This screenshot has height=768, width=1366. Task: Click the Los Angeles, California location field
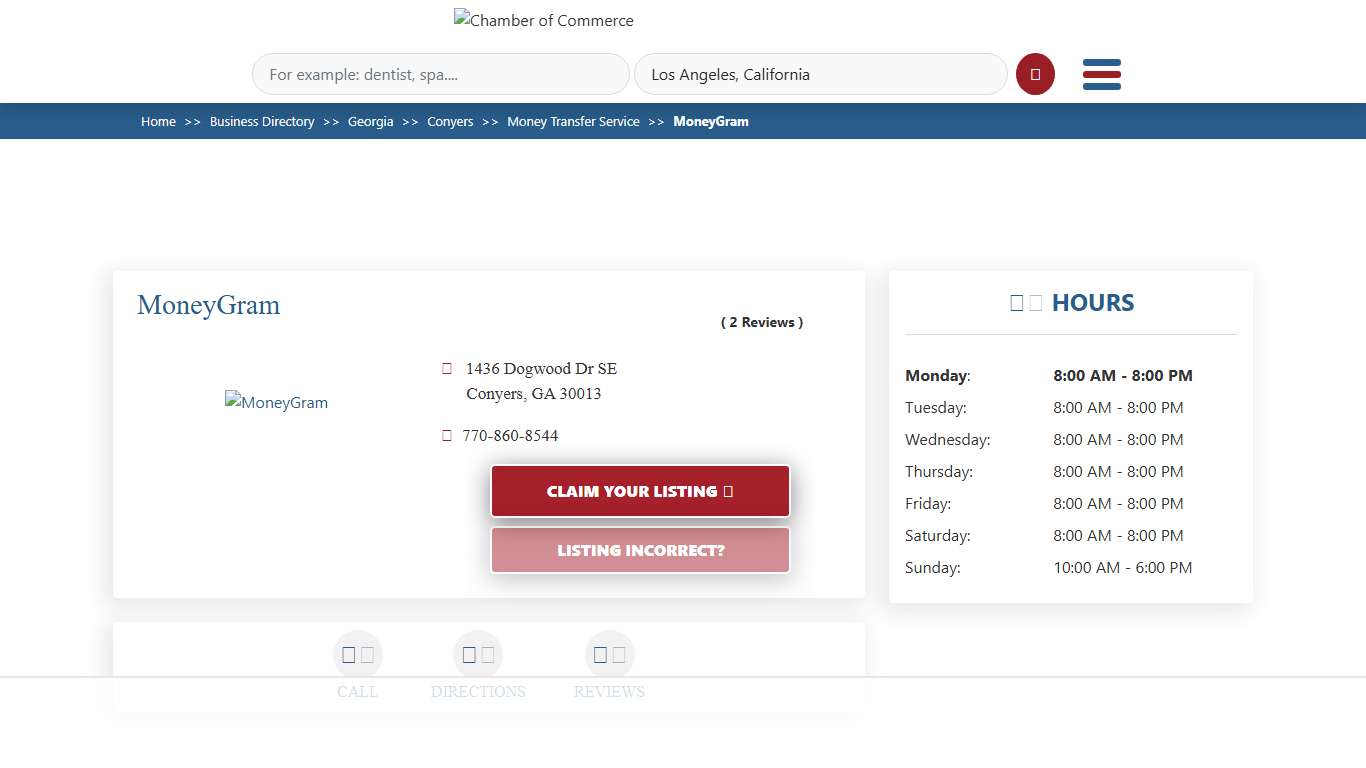tap(820, 74)
